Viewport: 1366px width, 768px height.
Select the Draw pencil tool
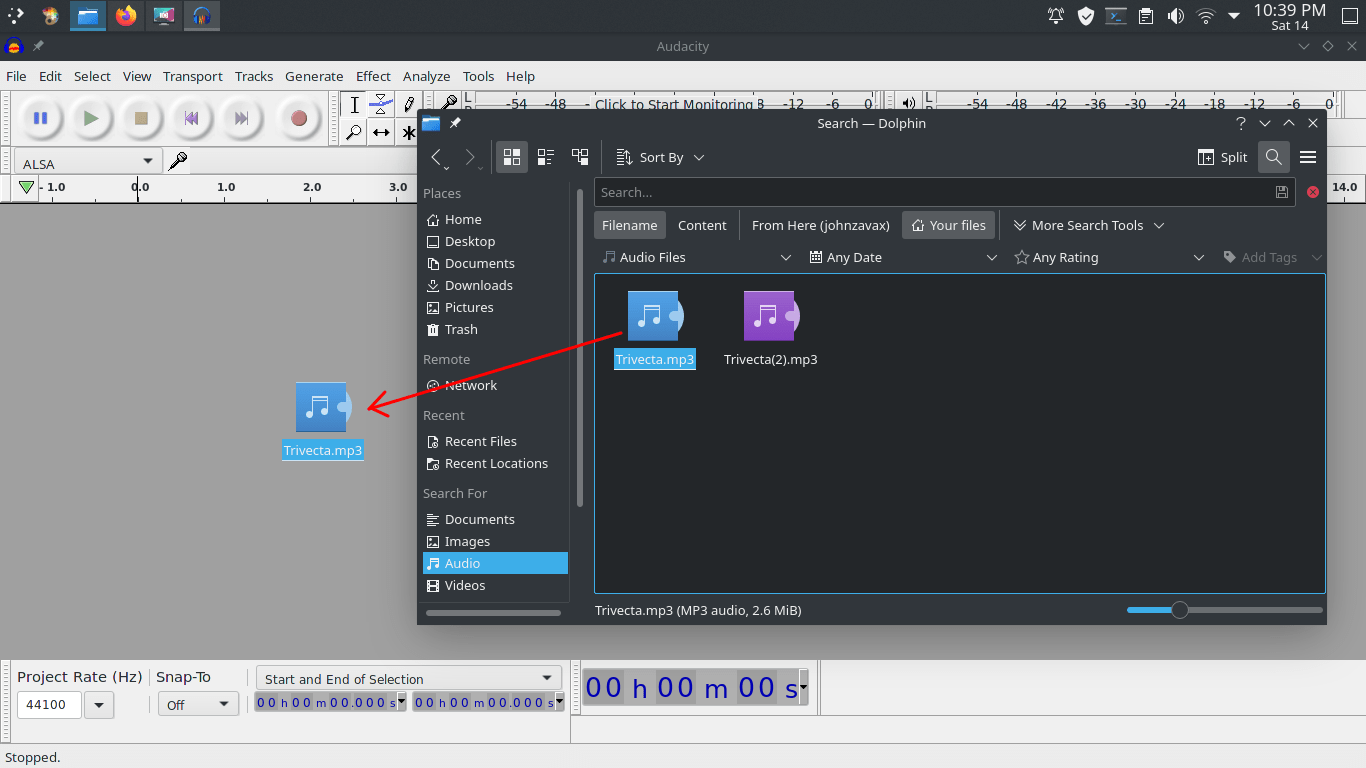pyautogui.click(x=408, y=105)
